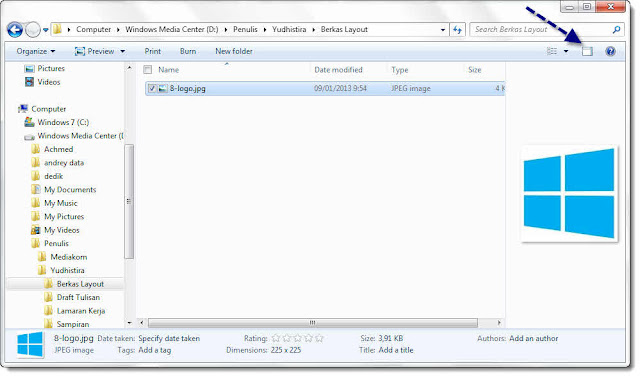Uncheck the 8-logo.jpg checkbox
Viewport: 640px width, 377px height.
[x=152, y=88]
